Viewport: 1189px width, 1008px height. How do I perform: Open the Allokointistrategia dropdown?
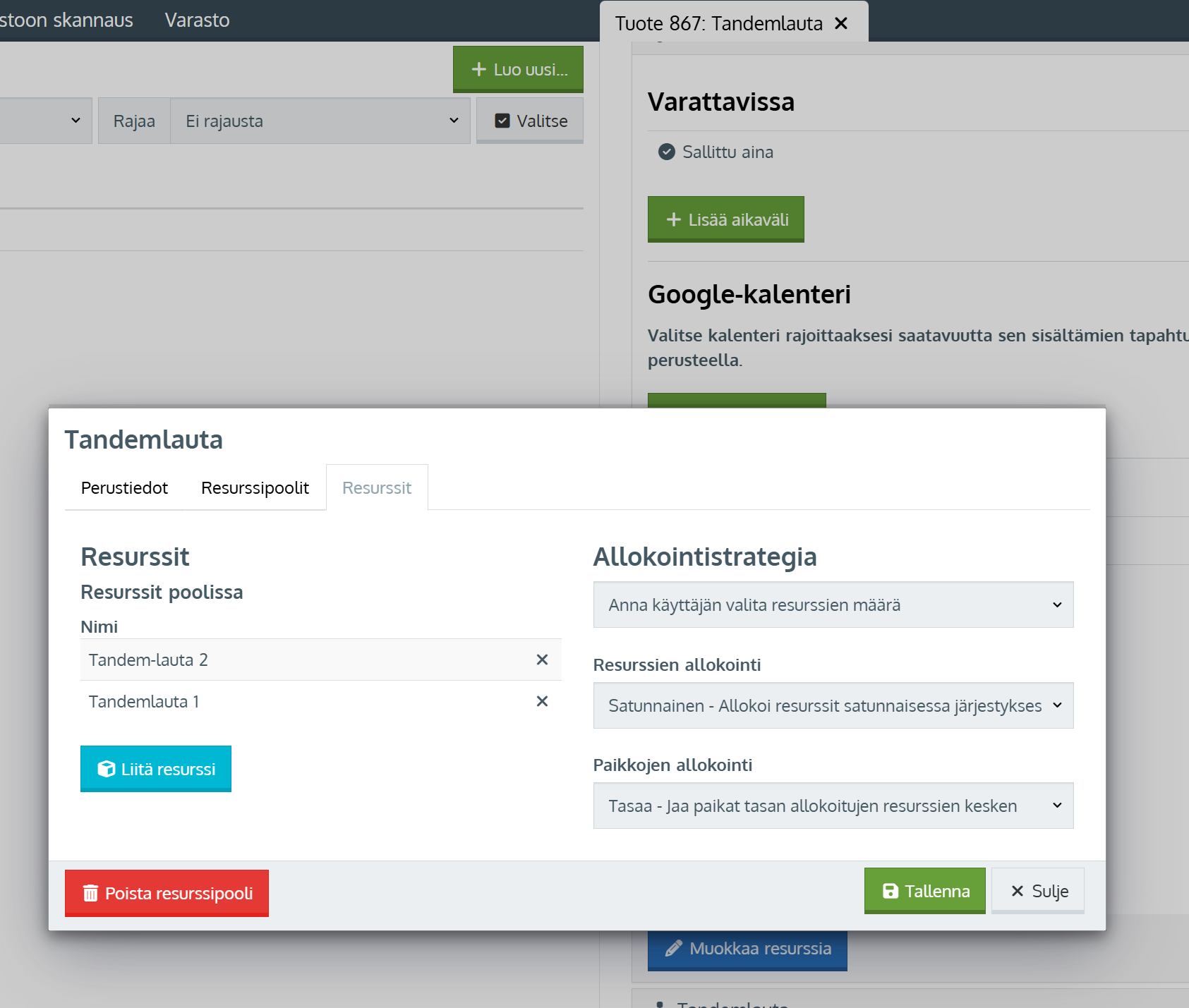click(833, 605)
